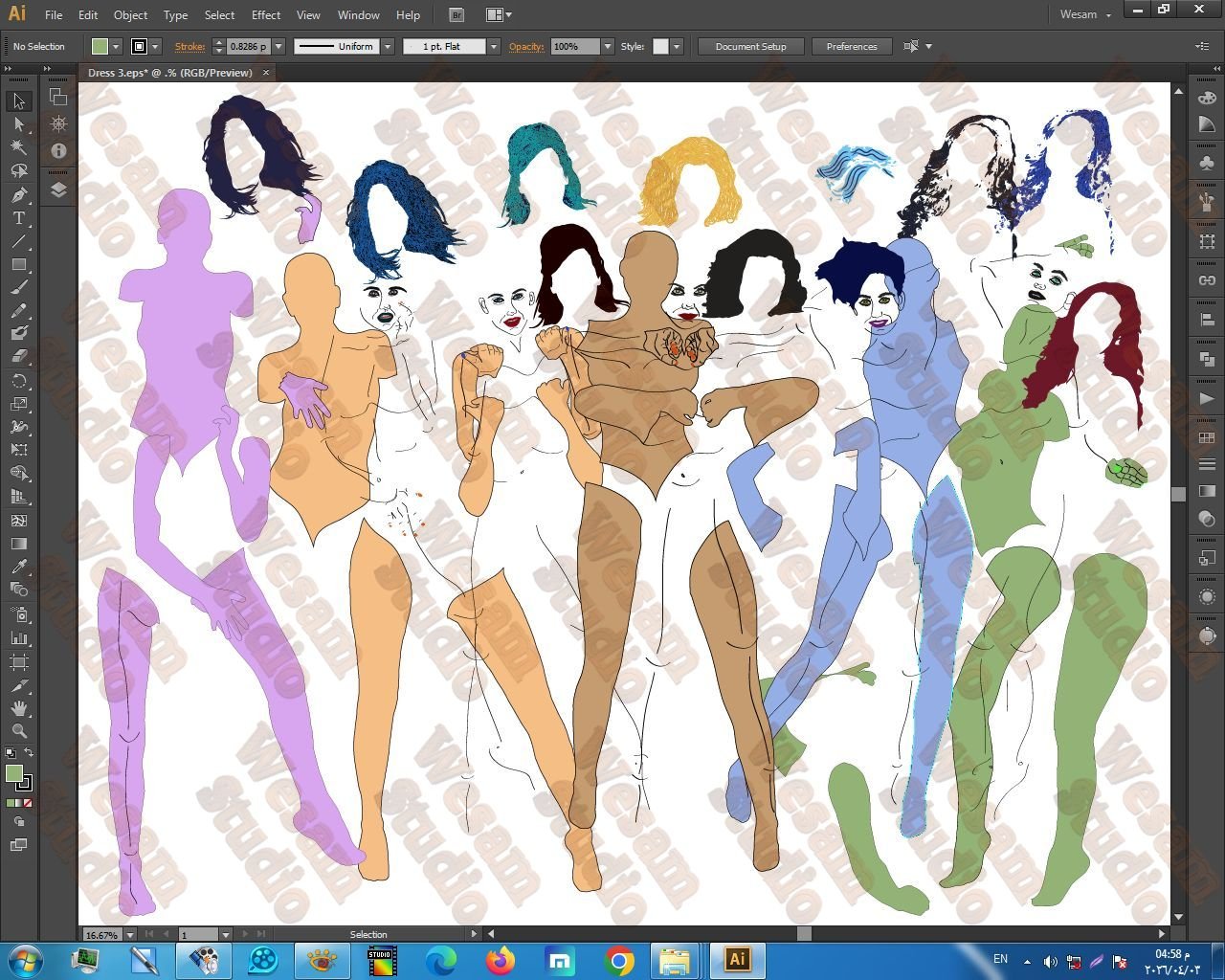Select the Eraser tool
1225x980 pixels.
(19, 356)
